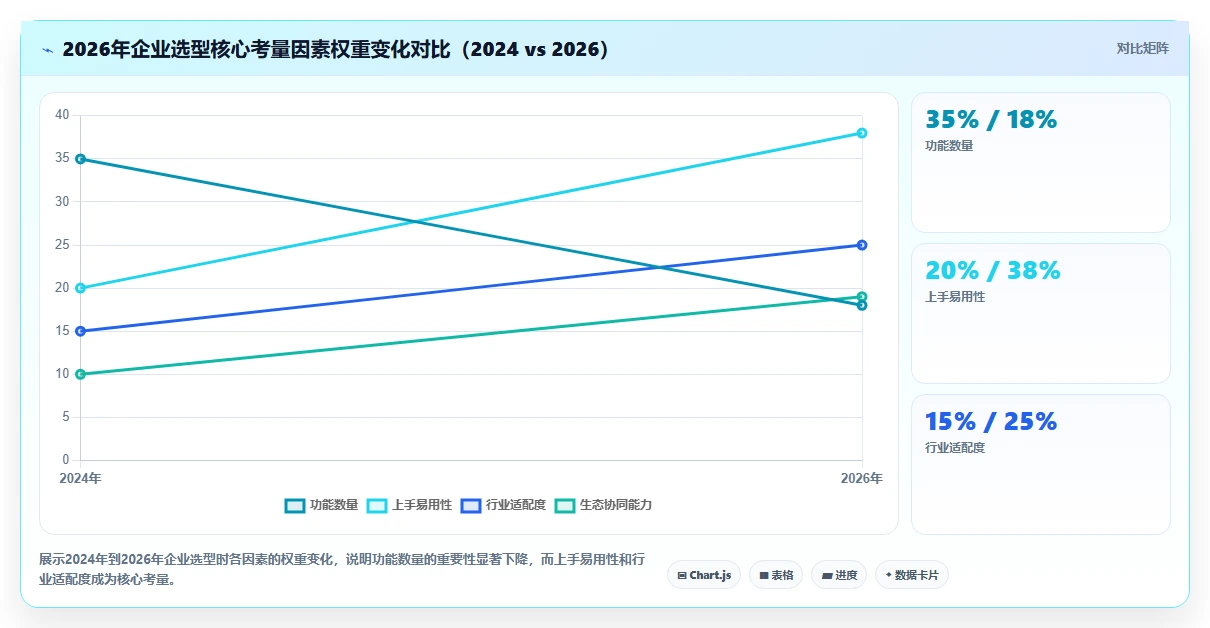Screen dimensions: 1210x628
Task: Click the lightning icon beside the chart title
Action: pos(47,50)
